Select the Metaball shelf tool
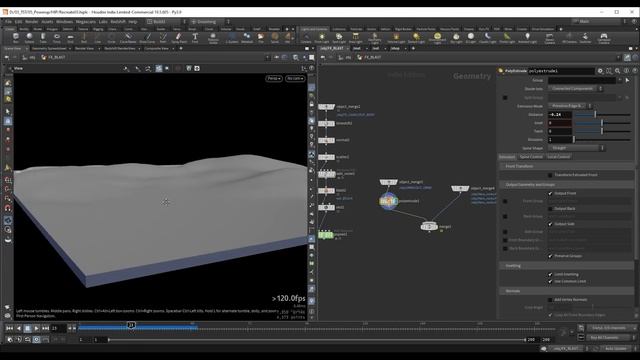 (247, 38)
